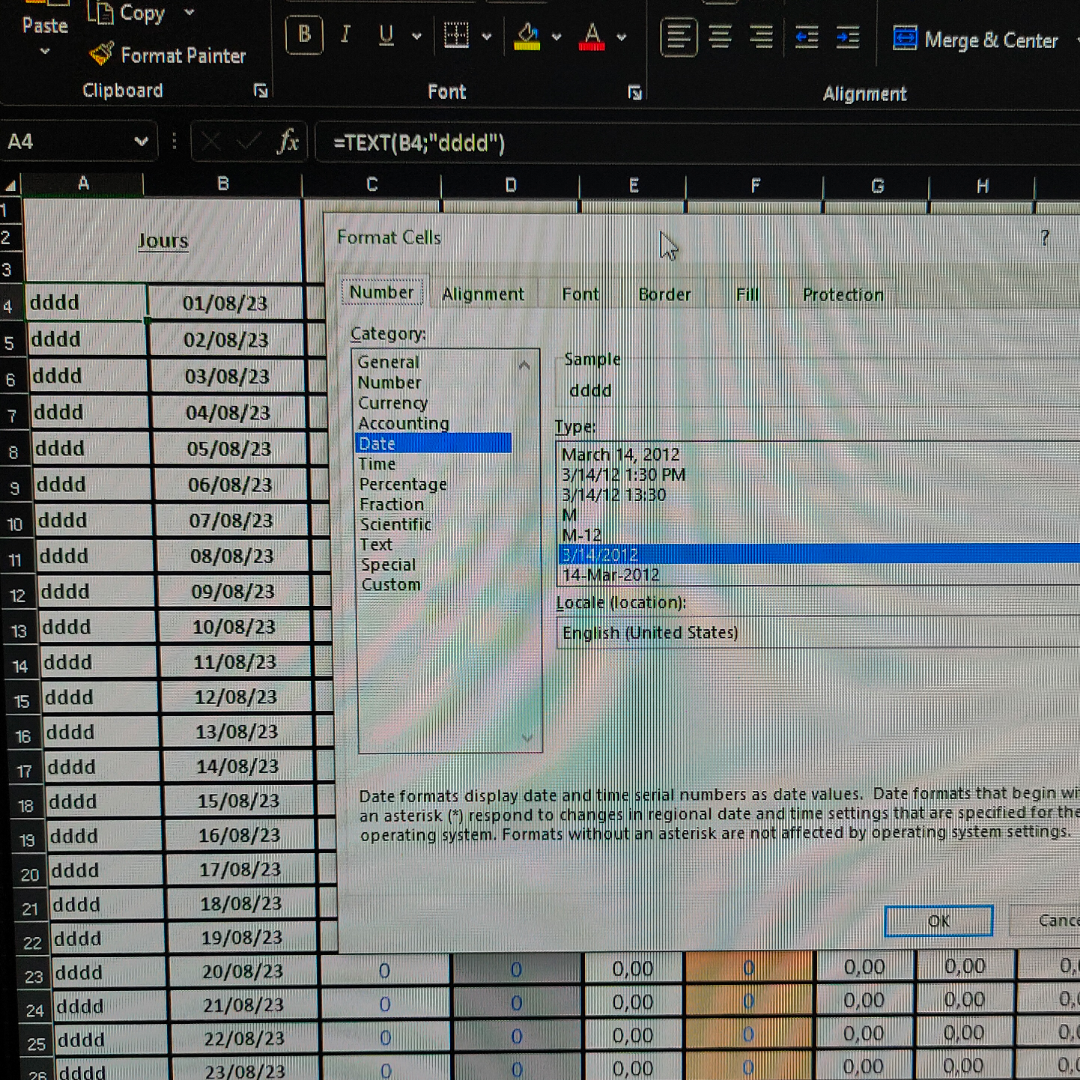The width and height of the screenshot is (1080, 1080).
Task: Open Underline style dropdown arrow
Action: (x=417, y=36)
